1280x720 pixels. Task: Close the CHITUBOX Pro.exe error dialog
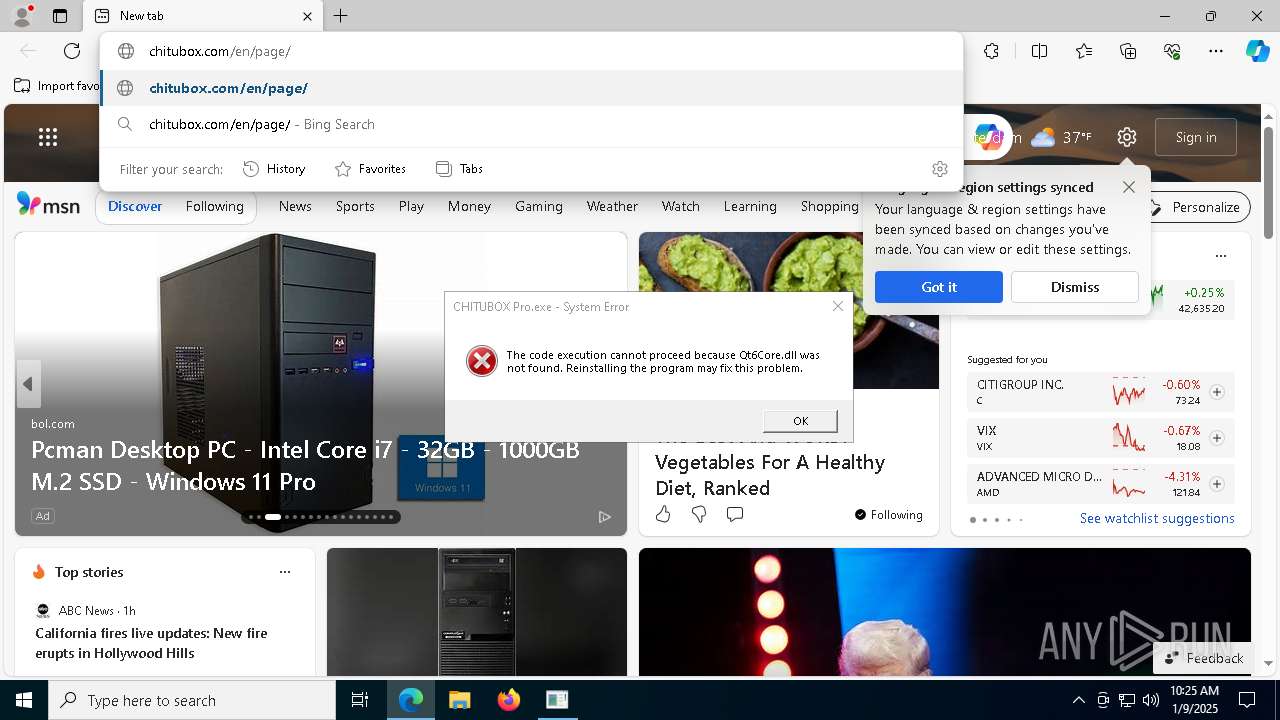point(838,306)
